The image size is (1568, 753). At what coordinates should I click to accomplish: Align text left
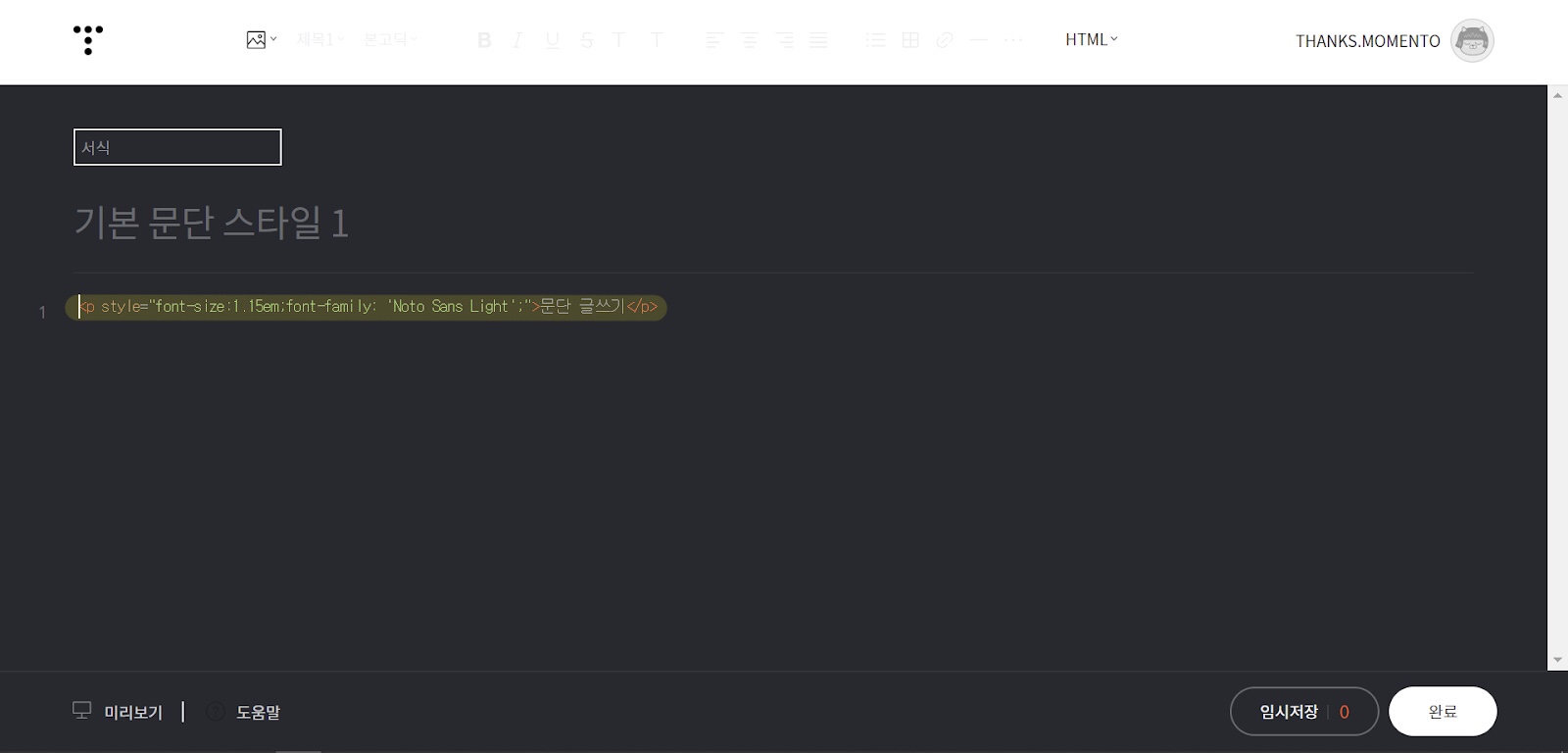(714, 40)
